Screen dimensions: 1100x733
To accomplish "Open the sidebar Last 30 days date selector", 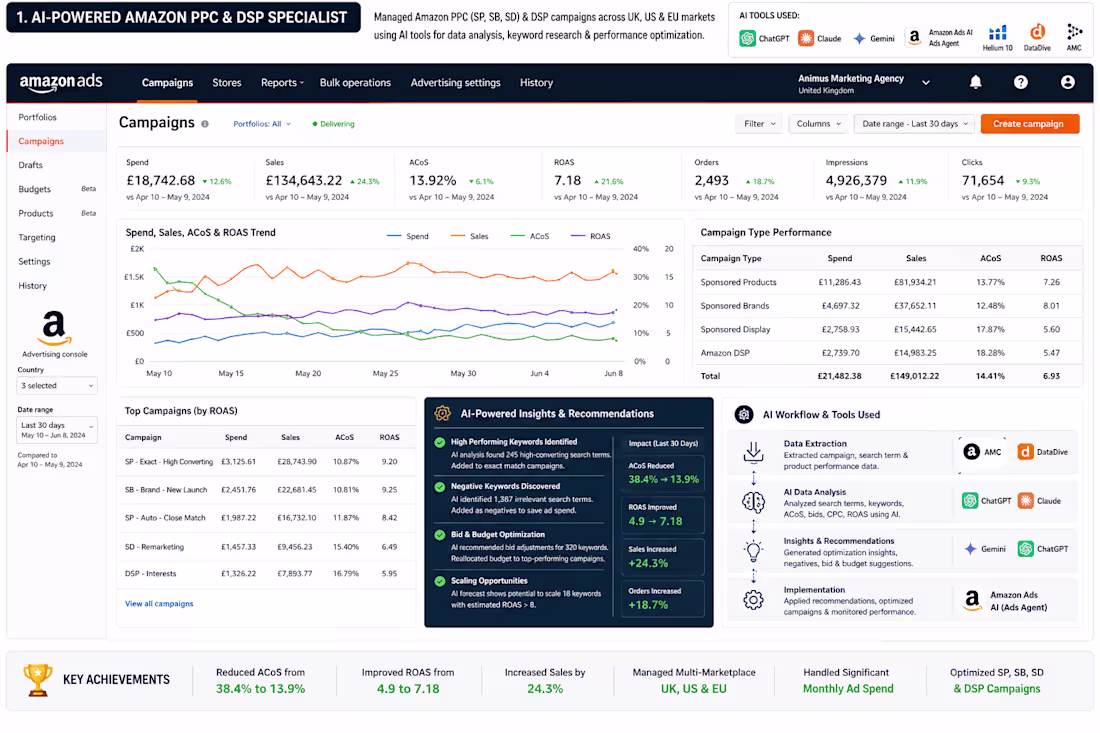I will click(x=57, y=430).
